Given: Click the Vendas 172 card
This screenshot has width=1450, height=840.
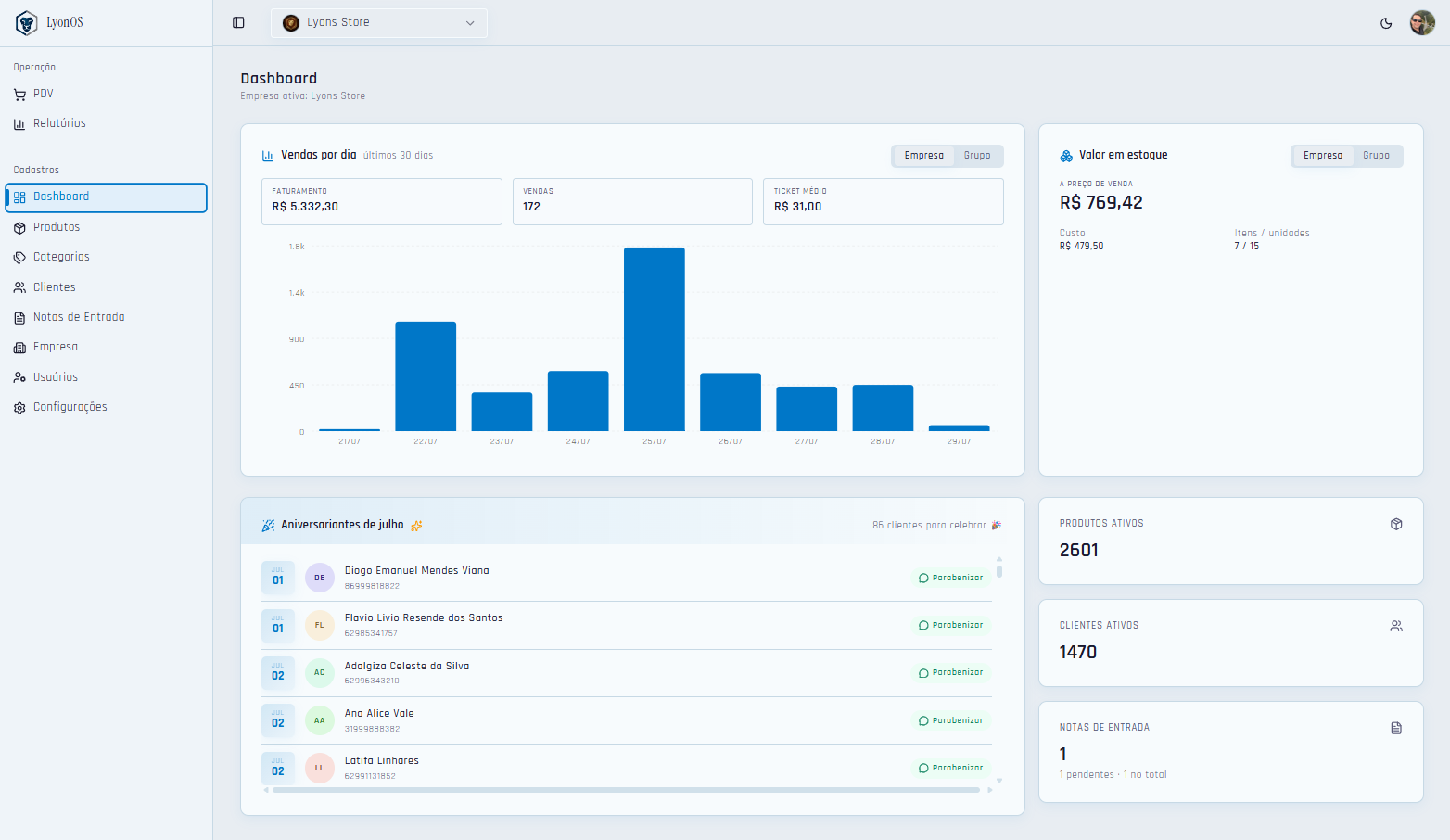Looking at the screenshot, I should click(632, 201).
